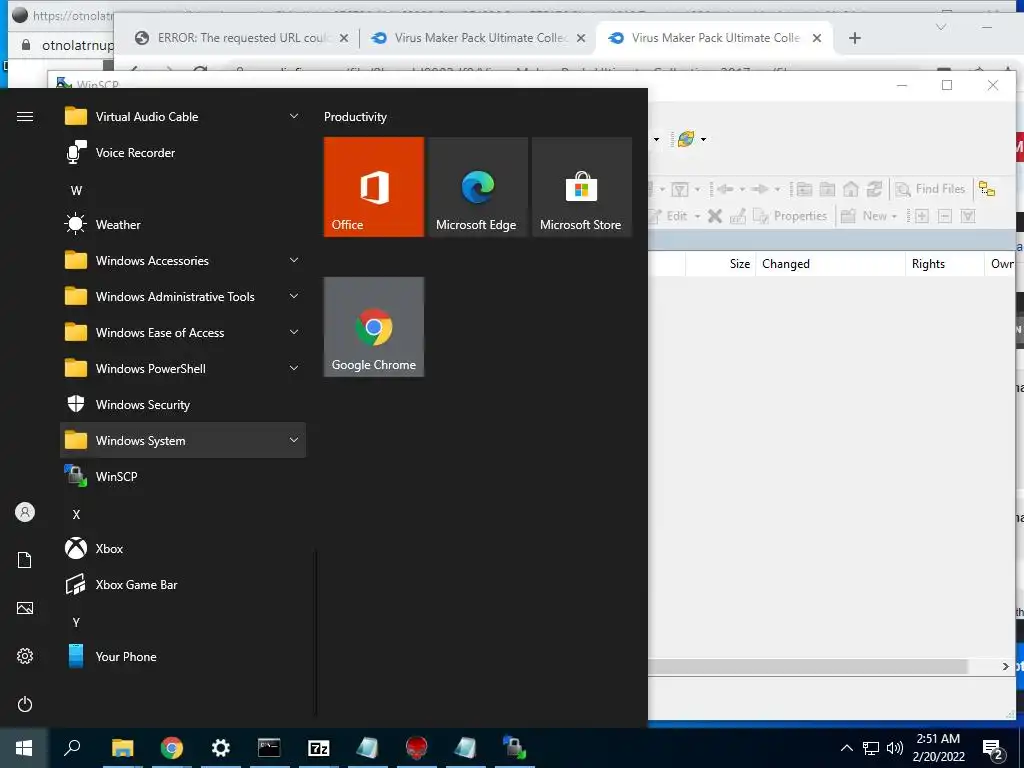The height and width of the screenshot is (768, 1024).
Task: Open the Microsoft Store tile
Action: (581, 187)
